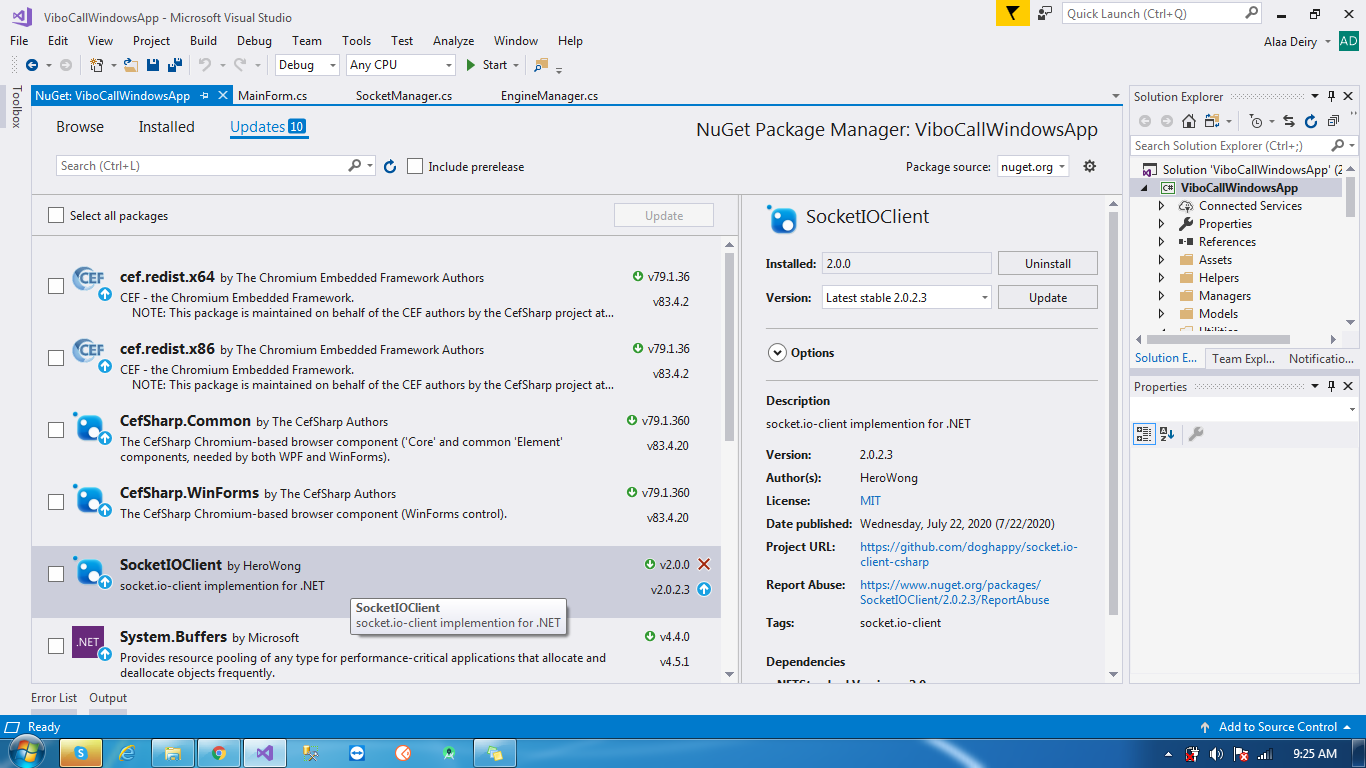This screenshot has height=768, width=1366.
Task: Switch to the Installed tab
Action: coord(166,127)
